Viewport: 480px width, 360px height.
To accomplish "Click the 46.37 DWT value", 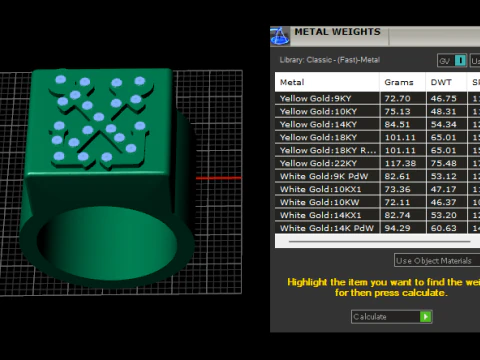I will click(x=443, y=203).
